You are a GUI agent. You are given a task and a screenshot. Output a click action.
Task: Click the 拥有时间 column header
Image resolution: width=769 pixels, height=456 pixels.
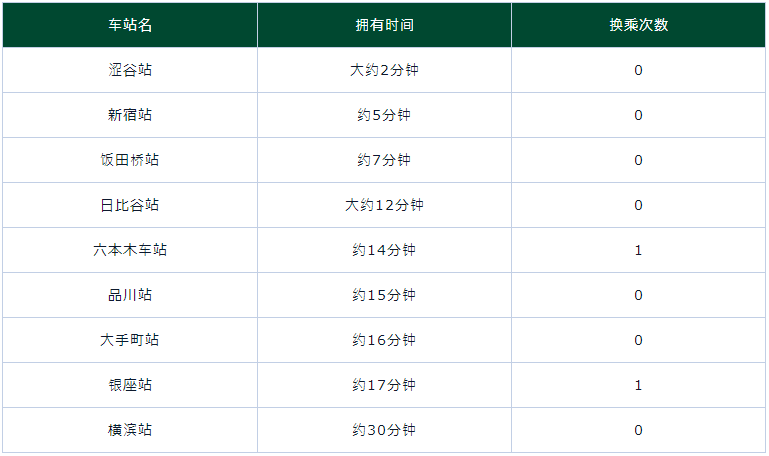pyautogui.click(x=384, y=25)
